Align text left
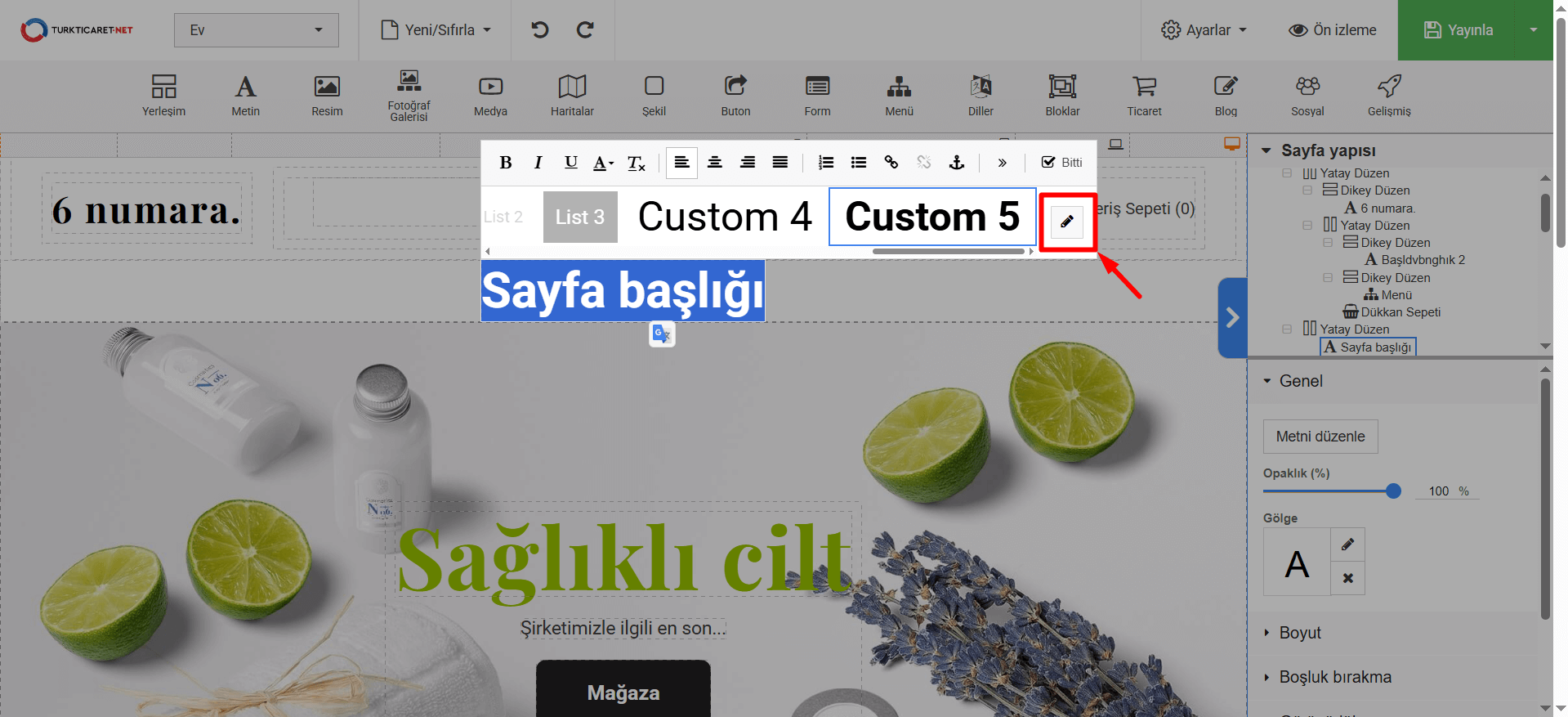 [x=681, y=163]
